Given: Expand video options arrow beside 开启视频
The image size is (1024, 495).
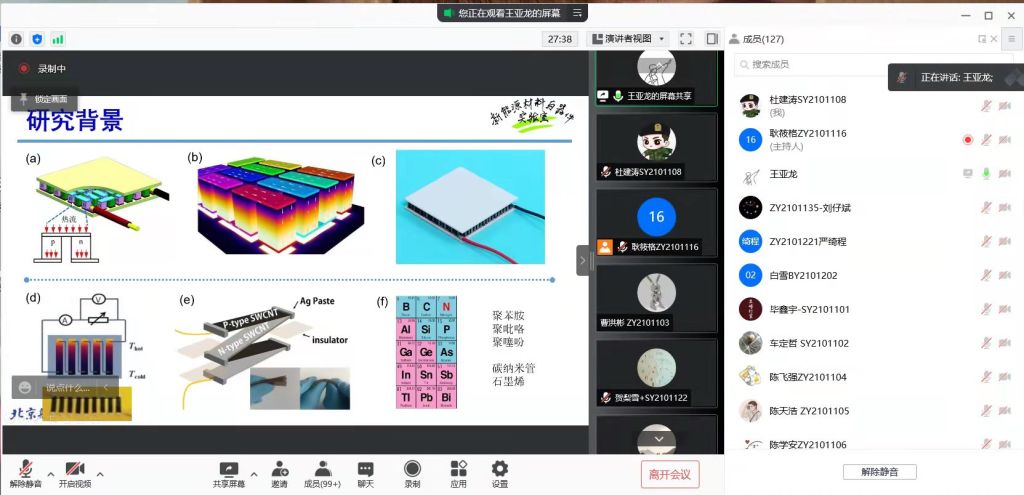Looking at the screenshot, I should pyautogui.click(x=99, y=470).
